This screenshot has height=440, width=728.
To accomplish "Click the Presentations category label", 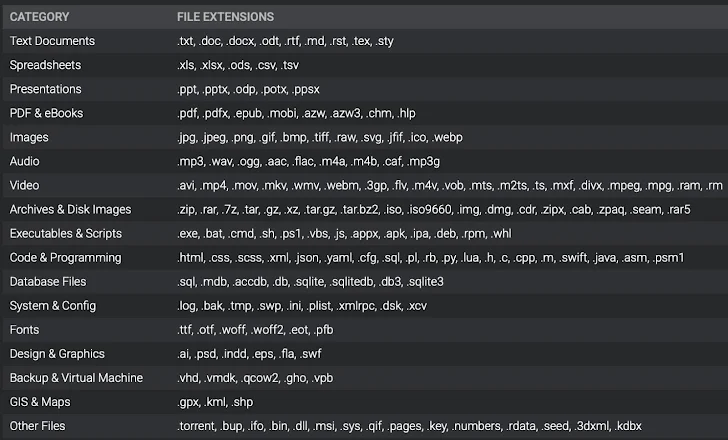I will coord(46,89).
